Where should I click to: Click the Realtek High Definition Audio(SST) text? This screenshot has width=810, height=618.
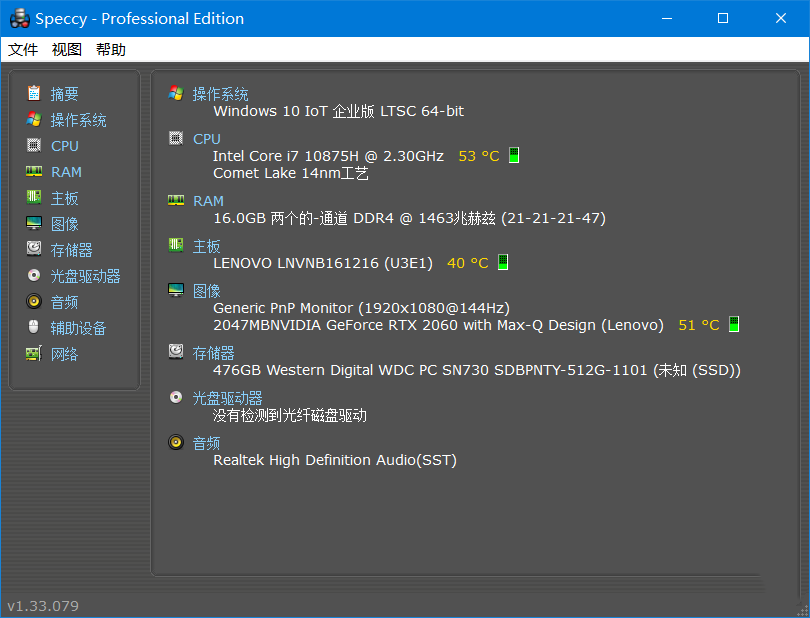[x=335, y=460]
